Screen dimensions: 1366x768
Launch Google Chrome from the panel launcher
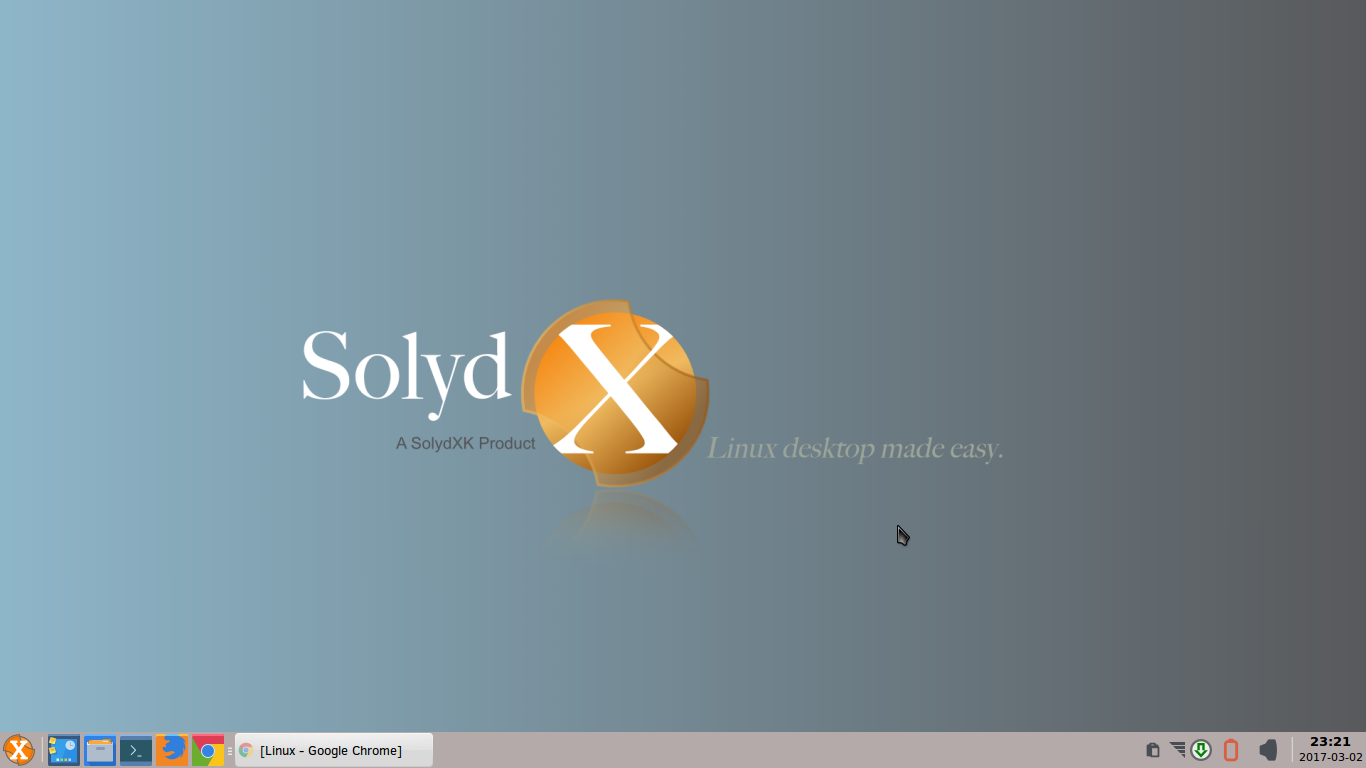click(x=208, y=750)
